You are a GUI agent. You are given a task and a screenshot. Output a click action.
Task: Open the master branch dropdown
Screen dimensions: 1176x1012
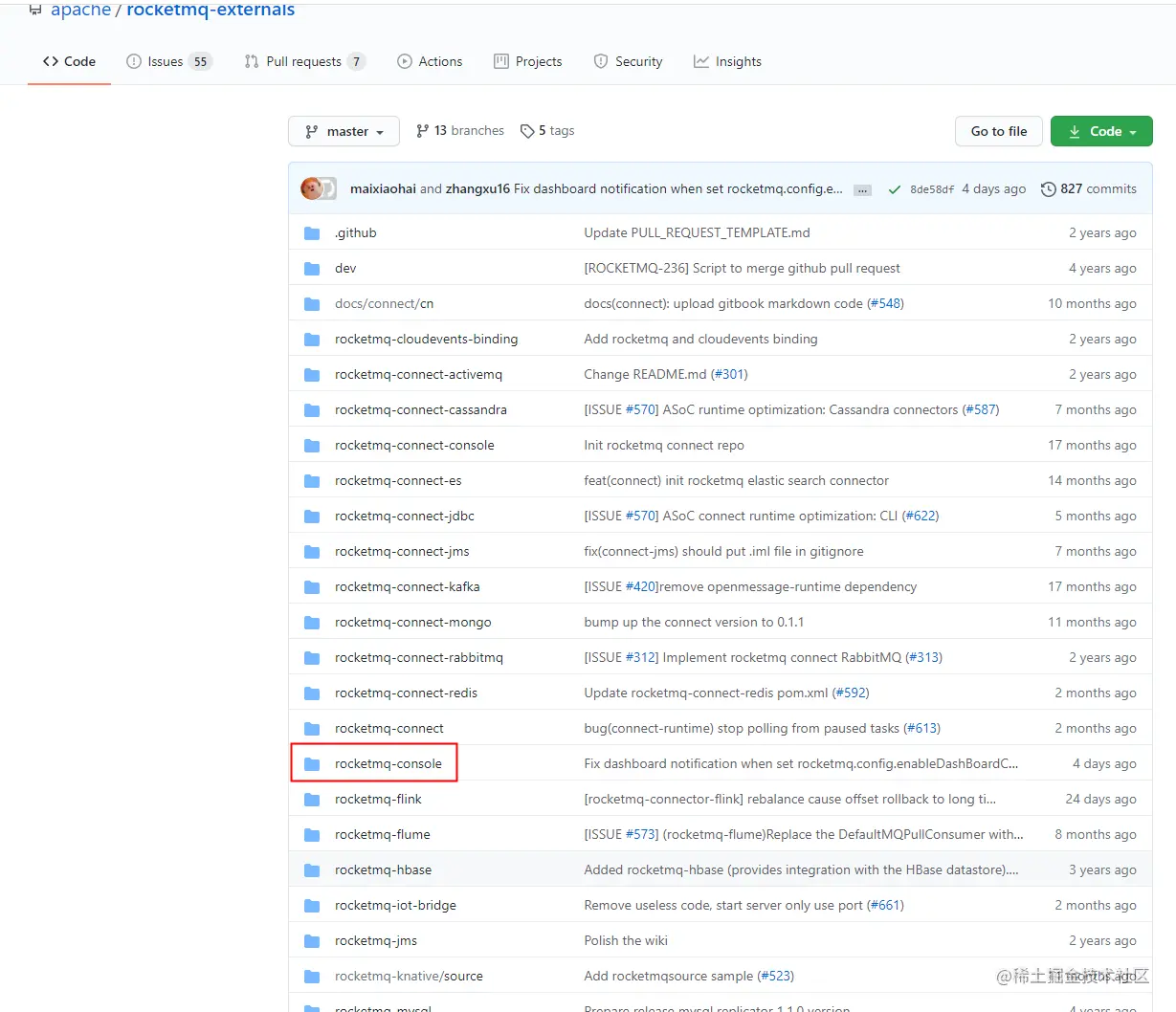coord(344,131)
